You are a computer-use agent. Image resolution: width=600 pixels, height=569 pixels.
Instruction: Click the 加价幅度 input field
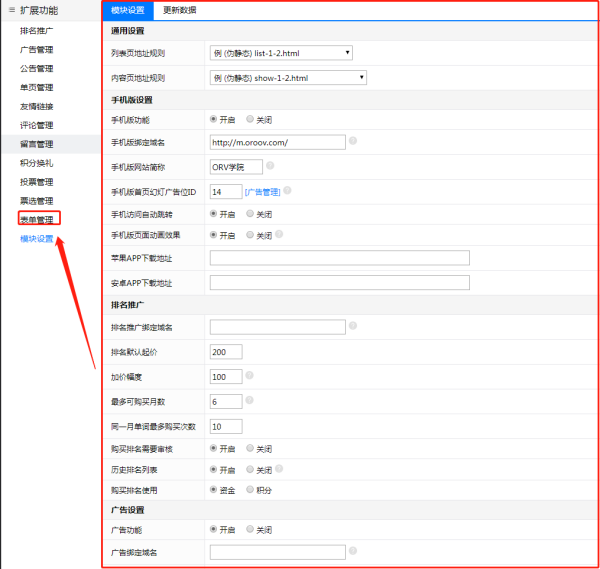coord(226,377)
